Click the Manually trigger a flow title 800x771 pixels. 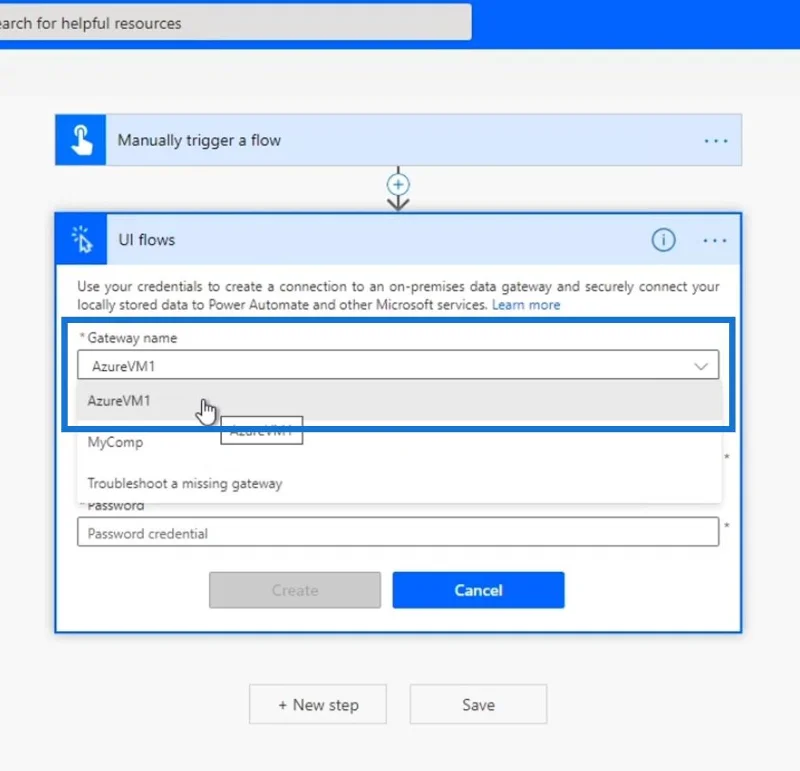coord(199,140)
